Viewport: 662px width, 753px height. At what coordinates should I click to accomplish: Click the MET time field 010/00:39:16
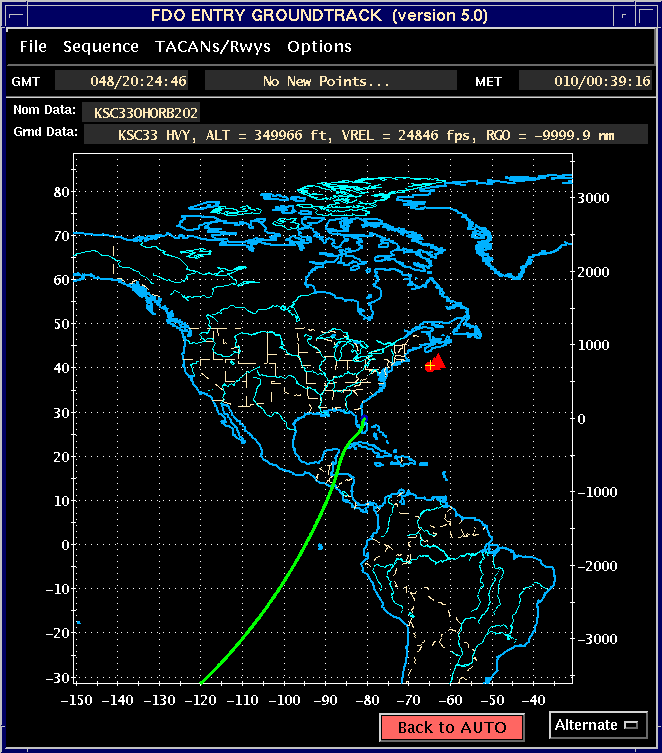click(x=586, y=81)
